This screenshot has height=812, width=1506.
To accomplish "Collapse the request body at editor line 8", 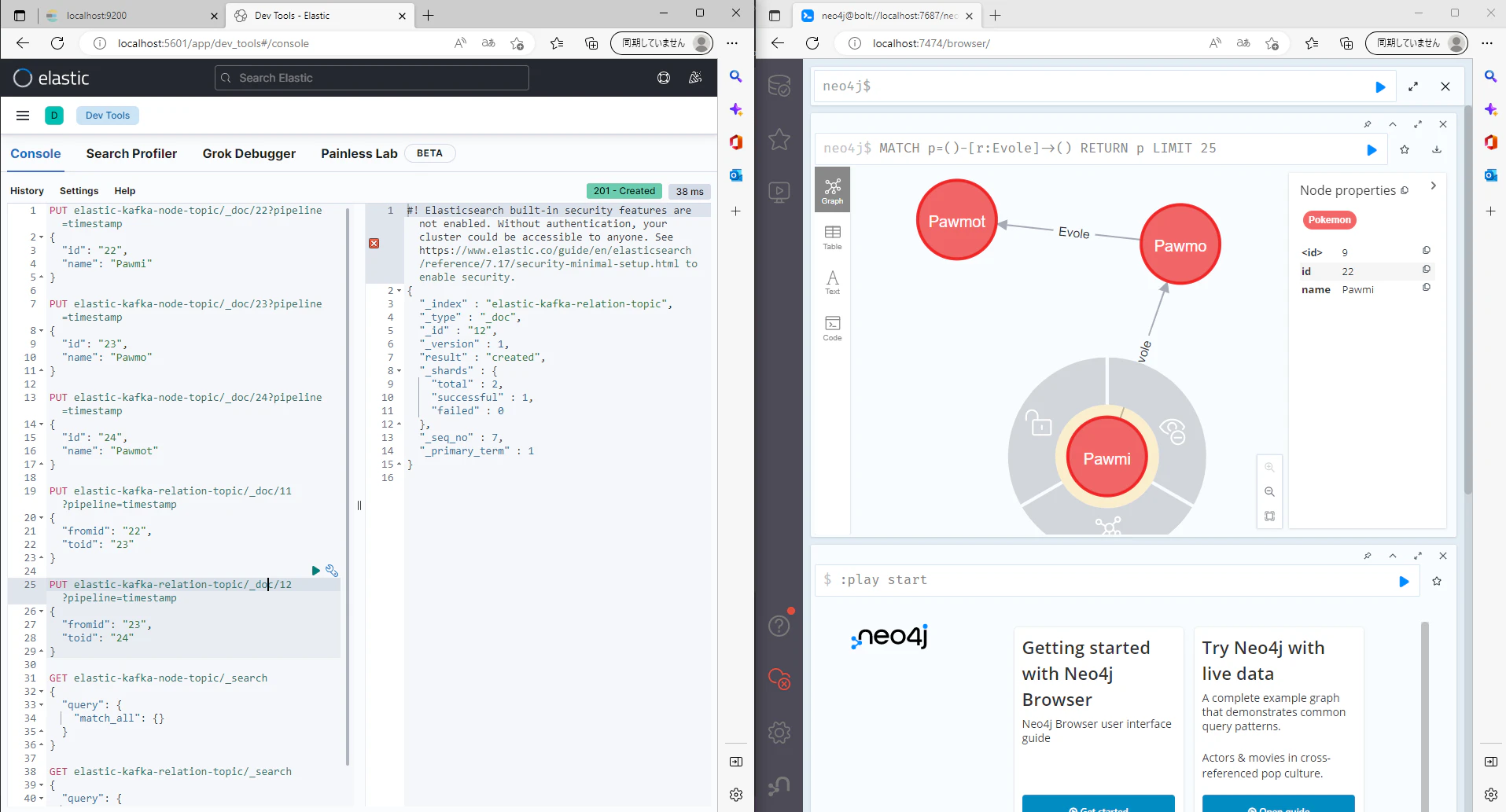I will [42, 331].
